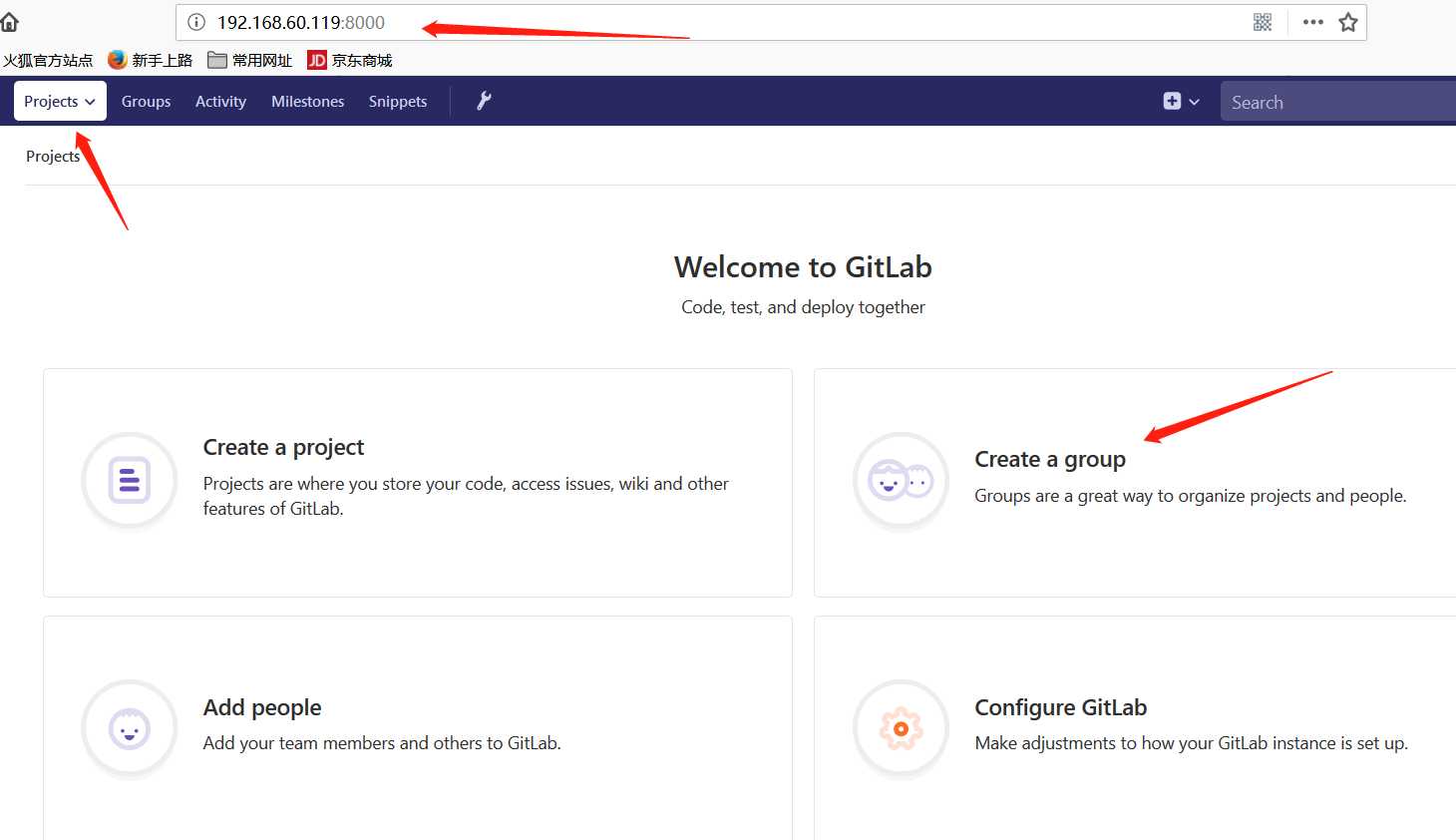Click the Create a project heading
This screenshot has height=840, width=1456.
point(283,447)
